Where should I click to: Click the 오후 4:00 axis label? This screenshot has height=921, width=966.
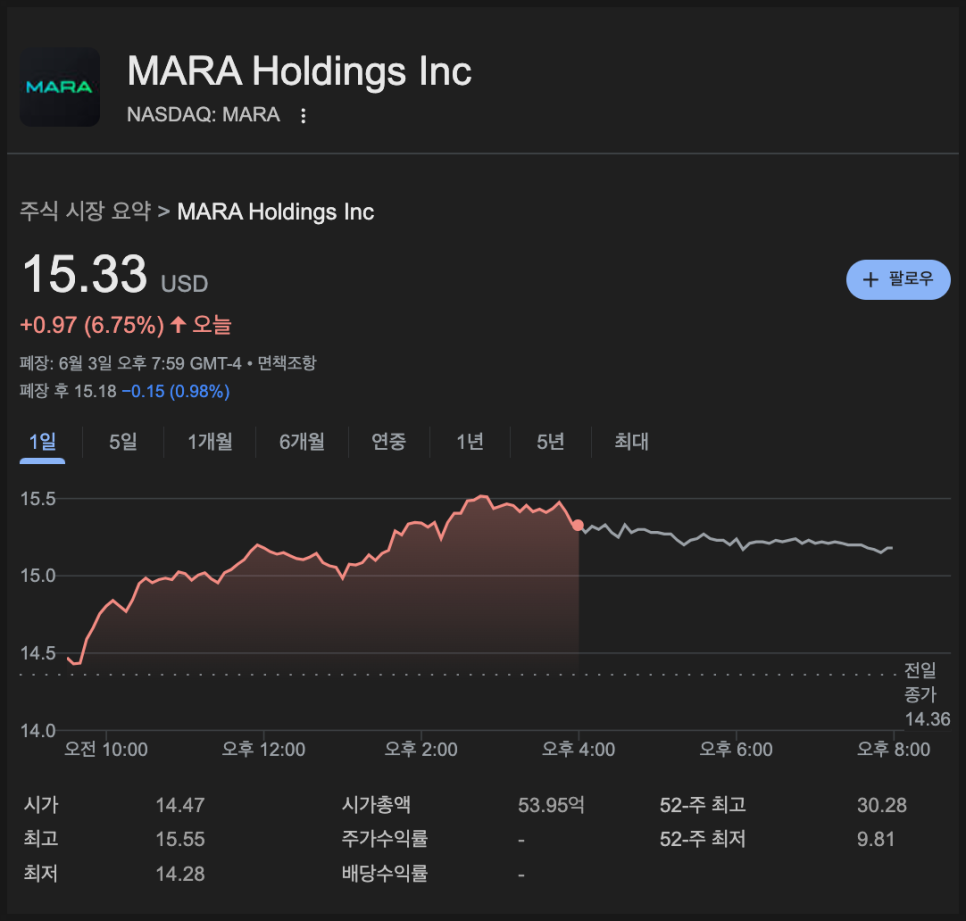[x=578, y=749]
